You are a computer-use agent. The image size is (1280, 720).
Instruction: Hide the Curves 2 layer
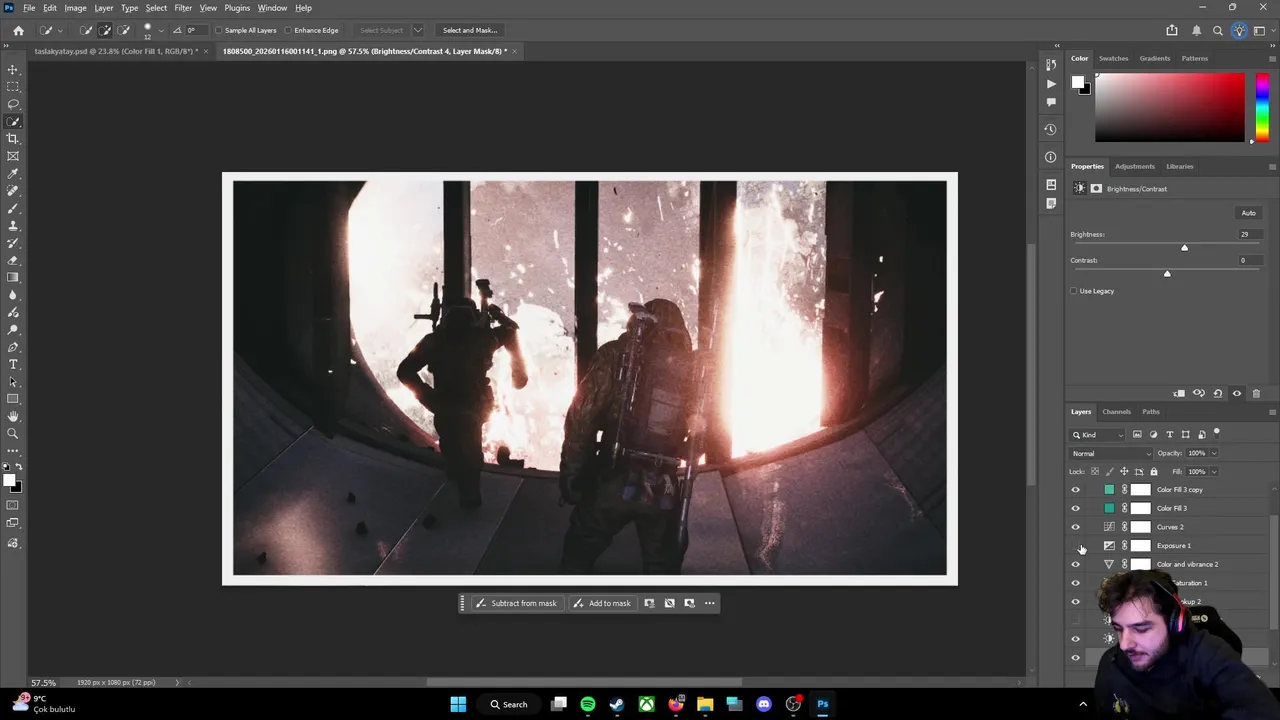pyautogui.click(x=1076, y=527)
